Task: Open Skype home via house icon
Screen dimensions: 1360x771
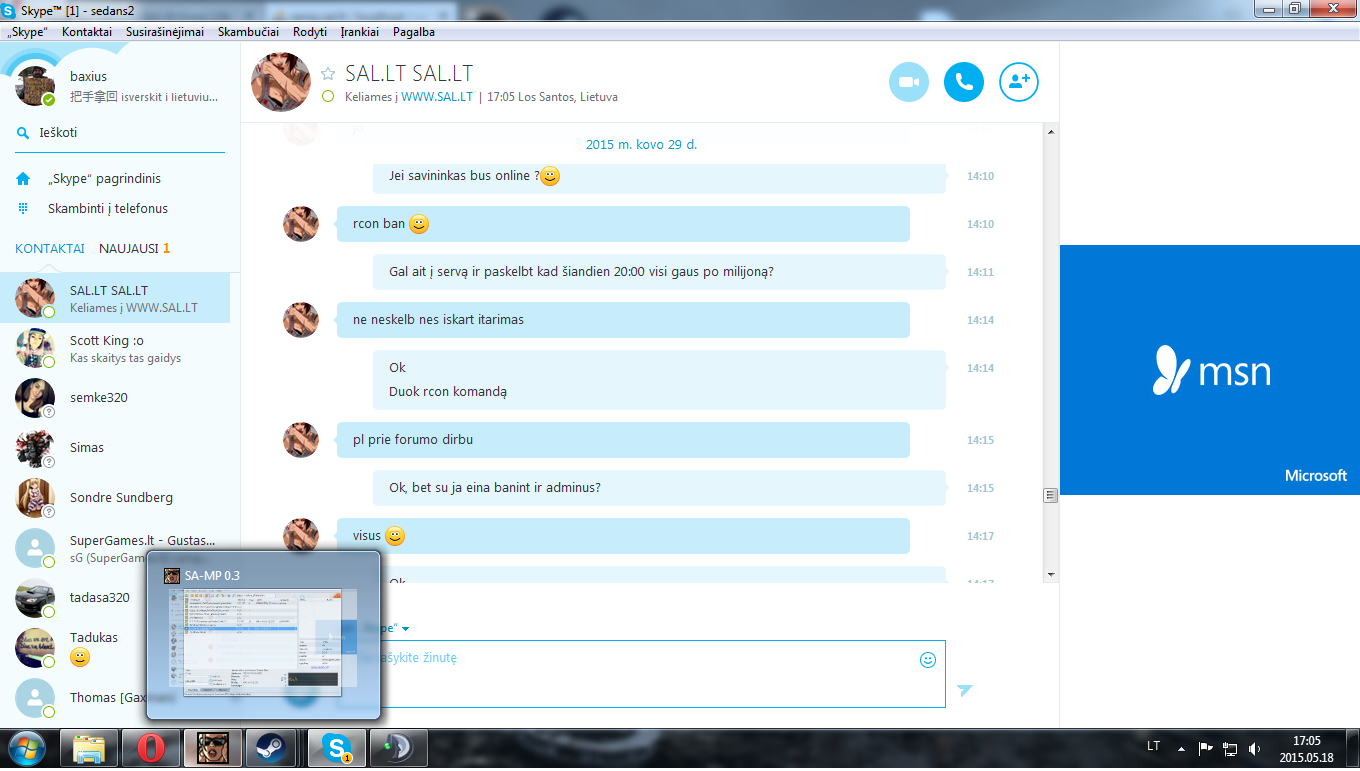Action: [23, 179]
